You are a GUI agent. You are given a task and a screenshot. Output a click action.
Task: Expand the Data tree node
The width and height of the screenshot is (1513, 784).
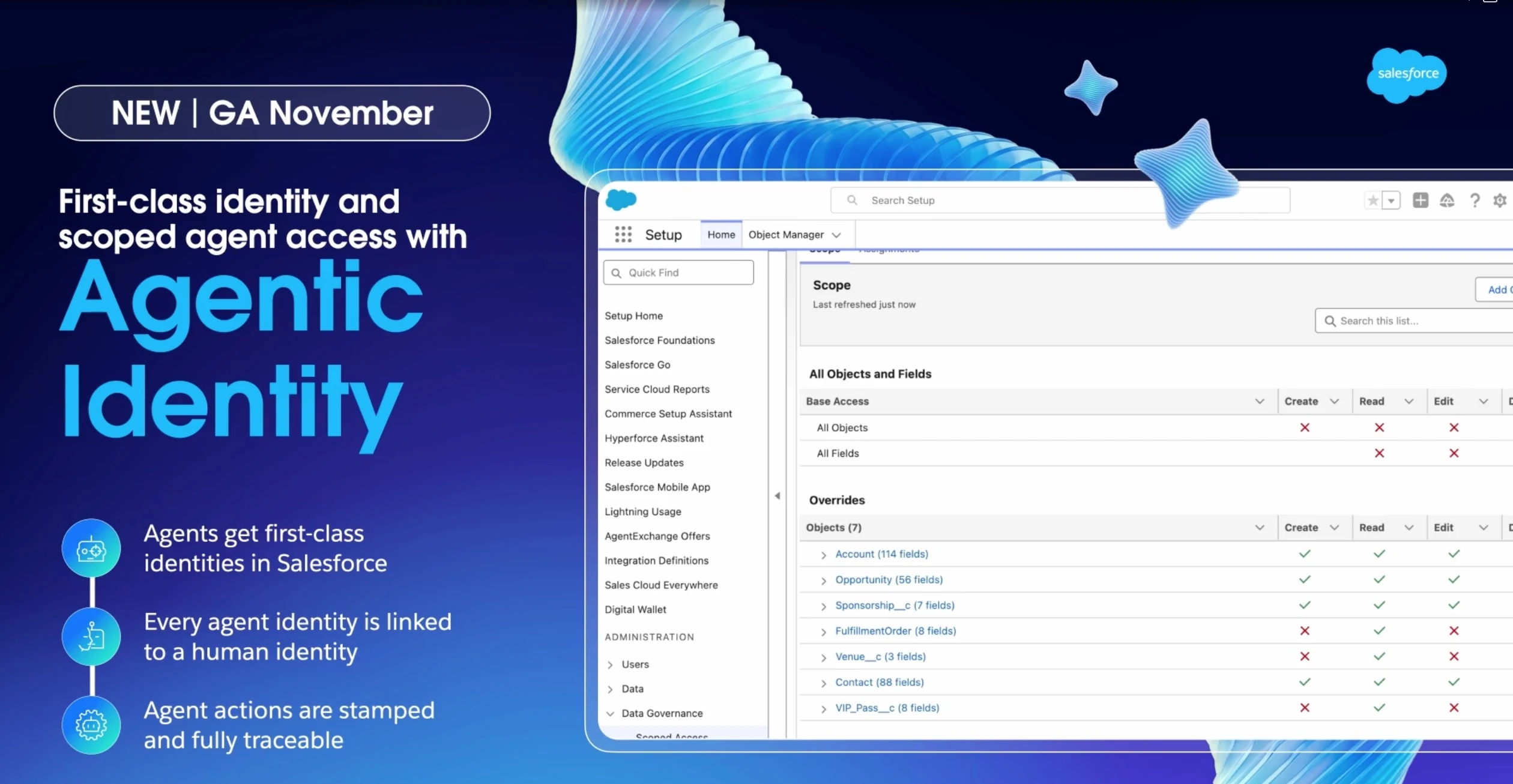tap(610, 689)
